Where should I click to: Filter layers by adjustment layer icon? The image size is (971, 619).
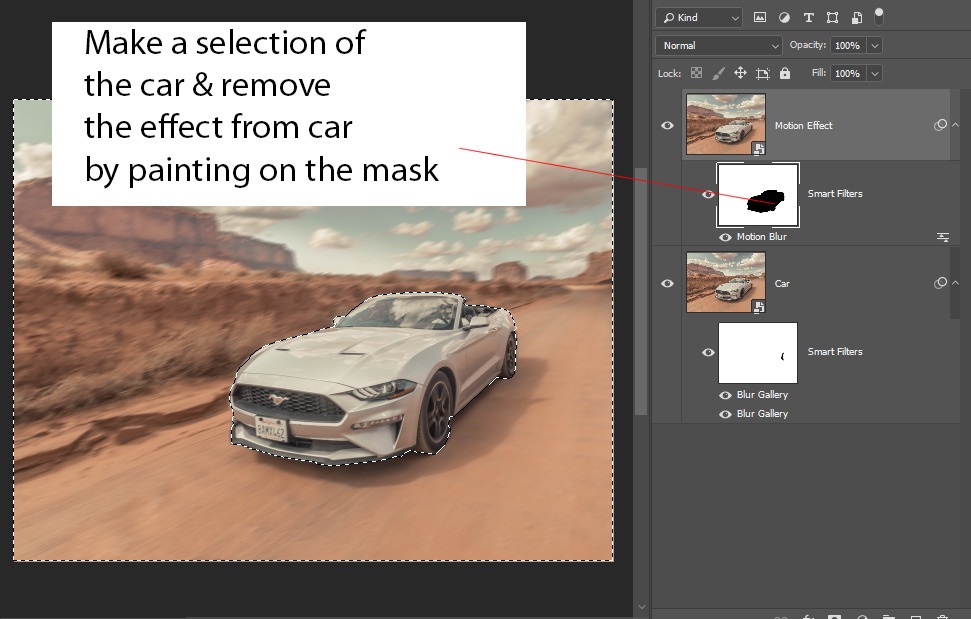pos(784,17)
